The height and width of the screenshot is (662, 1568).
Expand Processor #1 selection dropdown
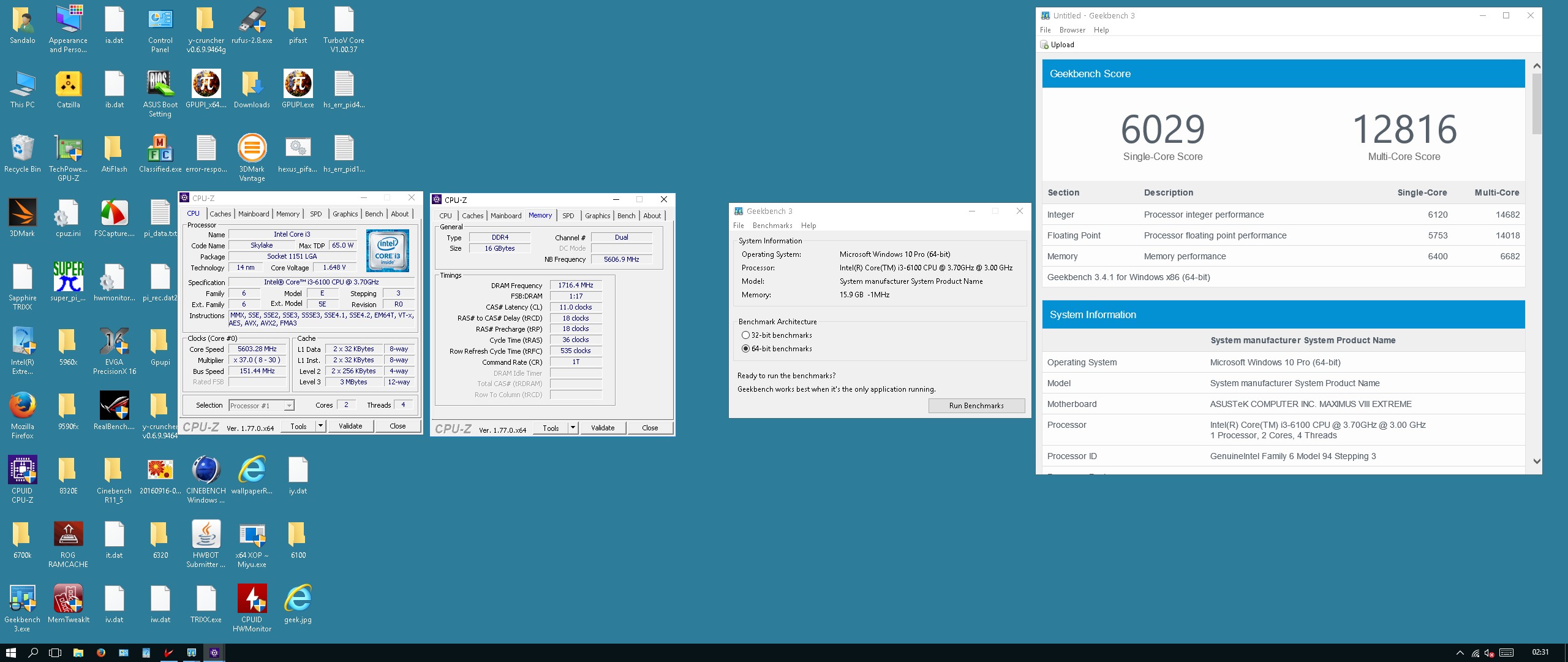pyautogui.click(x=289, y=406)
